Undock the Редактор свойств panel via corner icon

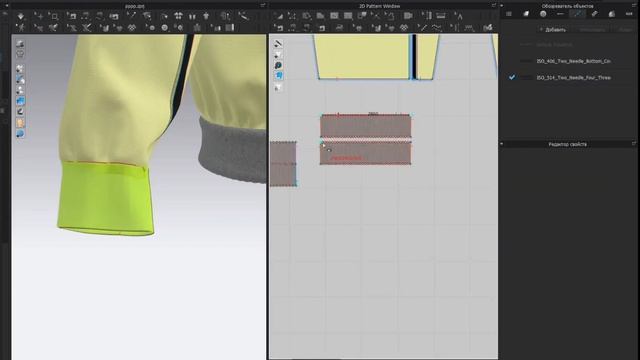[634, 144]
